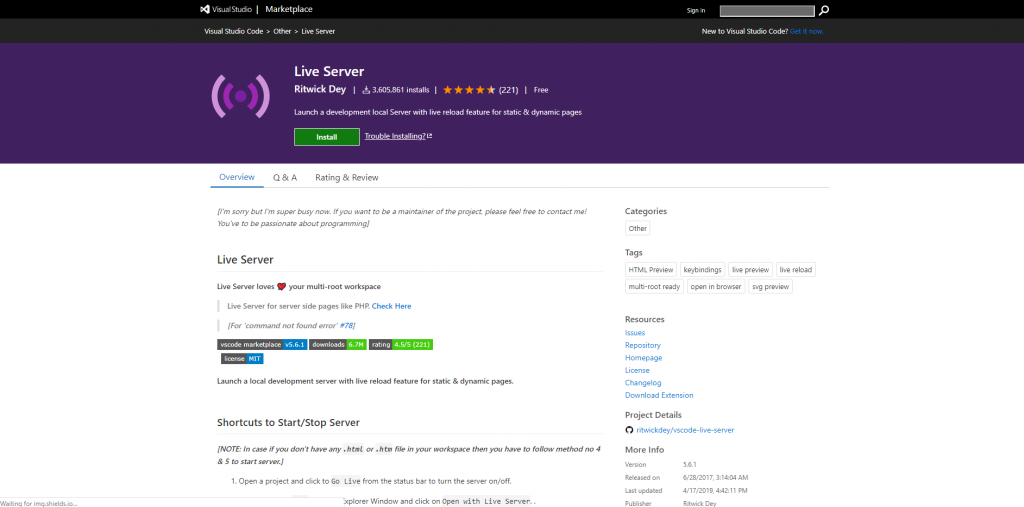
Task: Select the multi-root ready tag
Action: pyautogui.click(x=654, y=286)
